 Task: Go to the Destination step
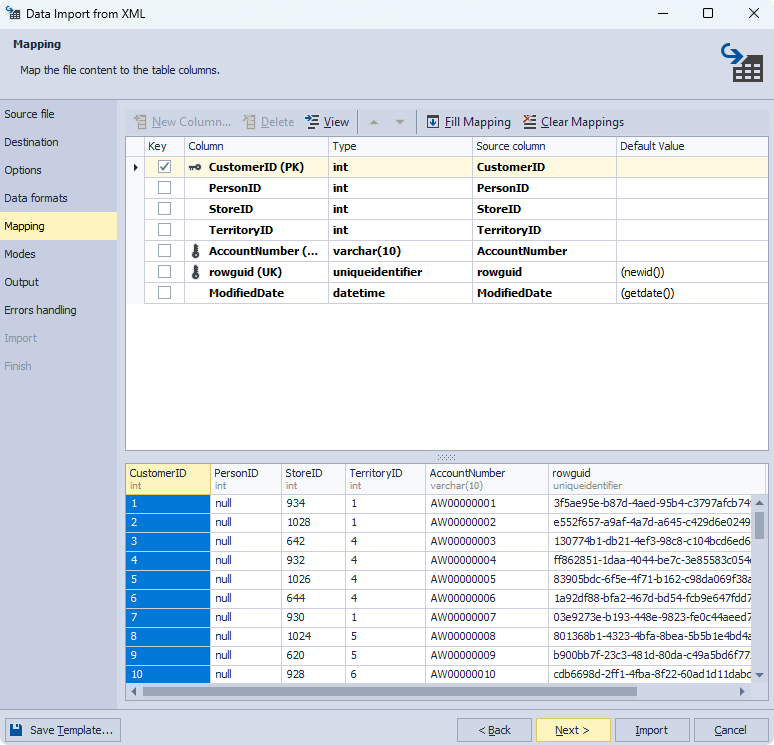(58, 142)
